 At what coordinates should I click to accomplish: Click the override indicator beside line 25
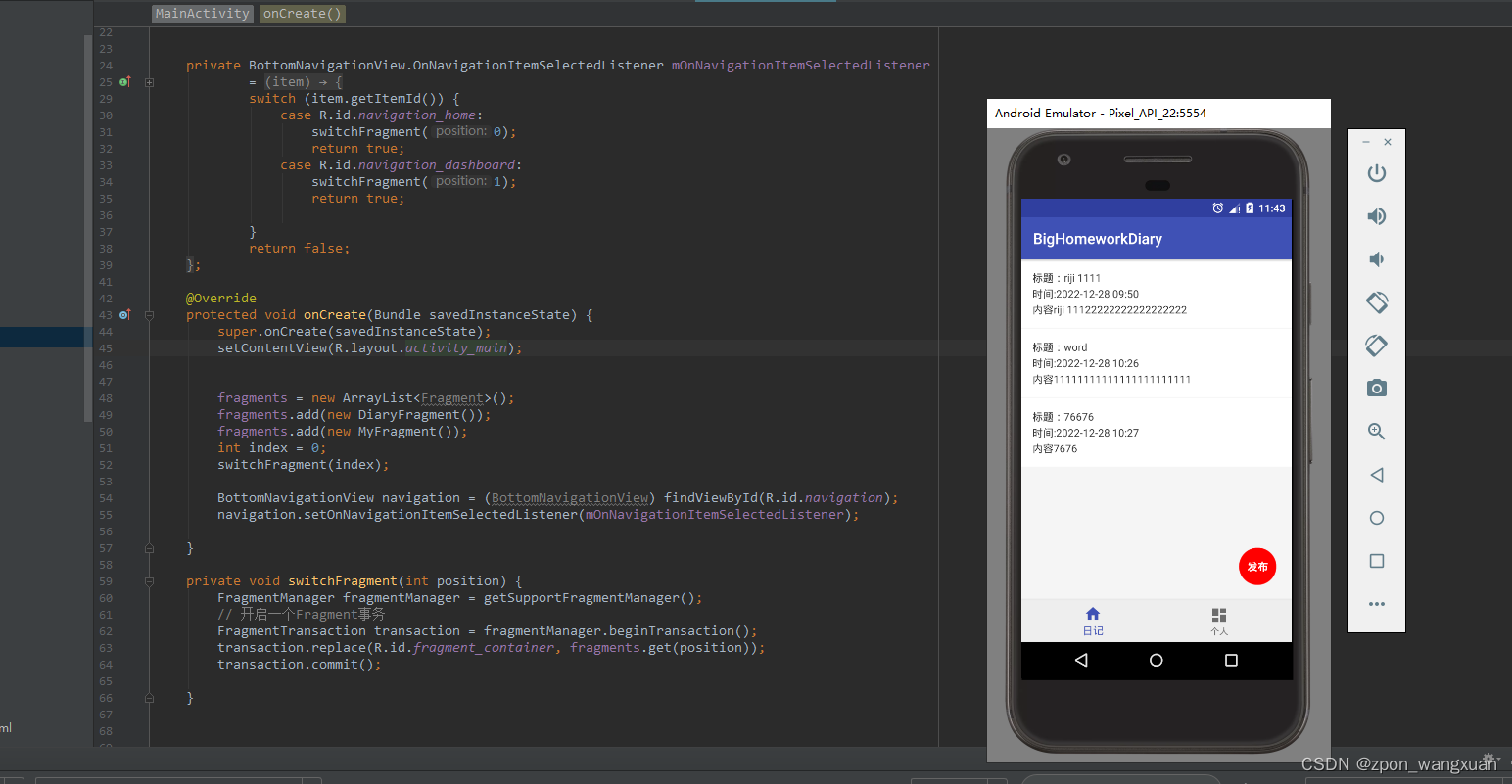(x=124, y=82)
